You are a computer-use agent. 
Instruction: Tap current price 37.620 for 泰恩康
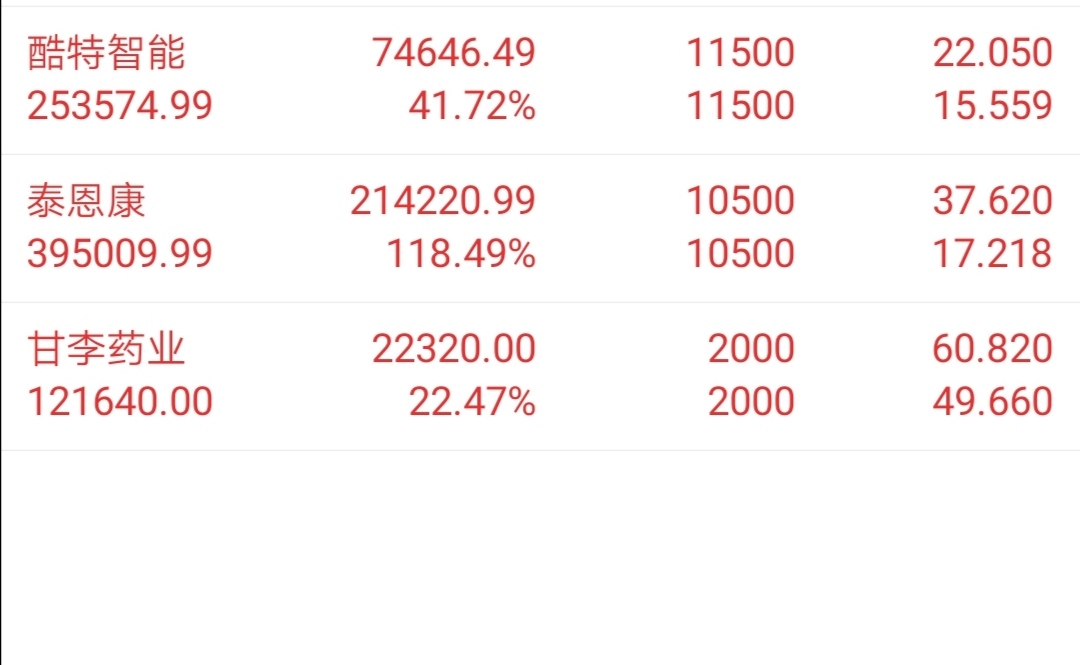[993, 201]
